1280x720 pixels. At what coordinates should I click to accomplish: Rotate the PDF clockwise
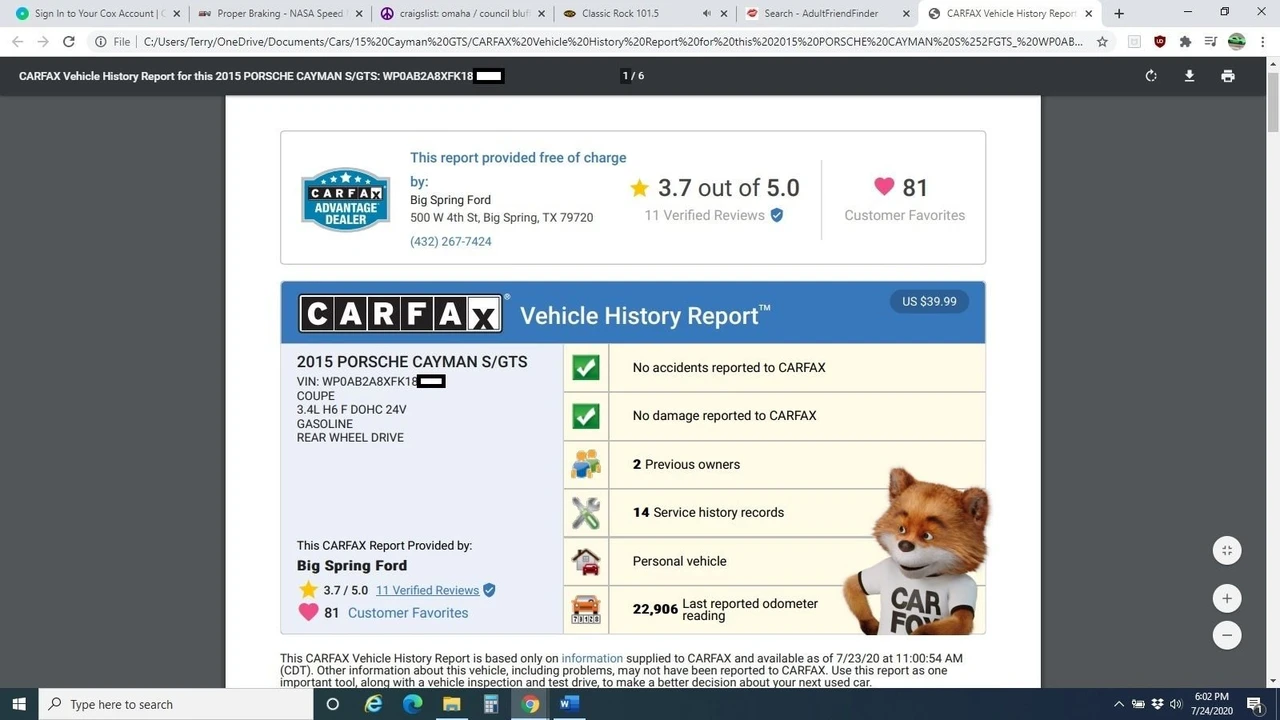pyautogui.click(x=1151, y=76)
